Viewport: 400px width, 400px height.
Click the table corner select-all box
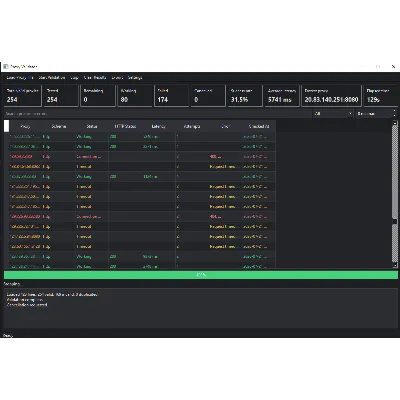point(7,126)
